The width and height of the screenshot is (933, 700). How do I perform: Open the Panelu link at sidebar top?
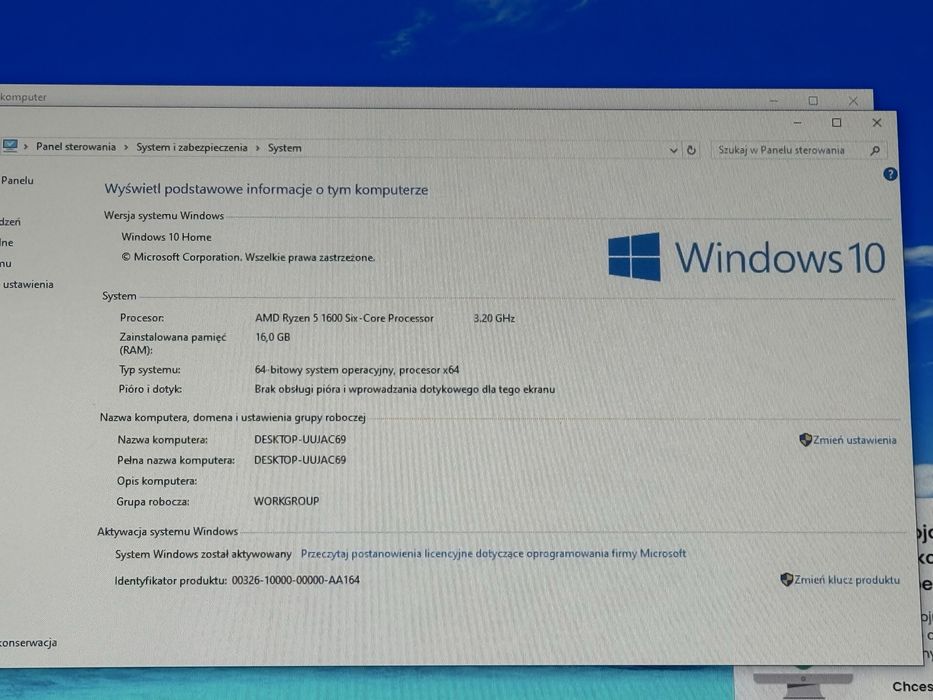(x=17, y=180)
